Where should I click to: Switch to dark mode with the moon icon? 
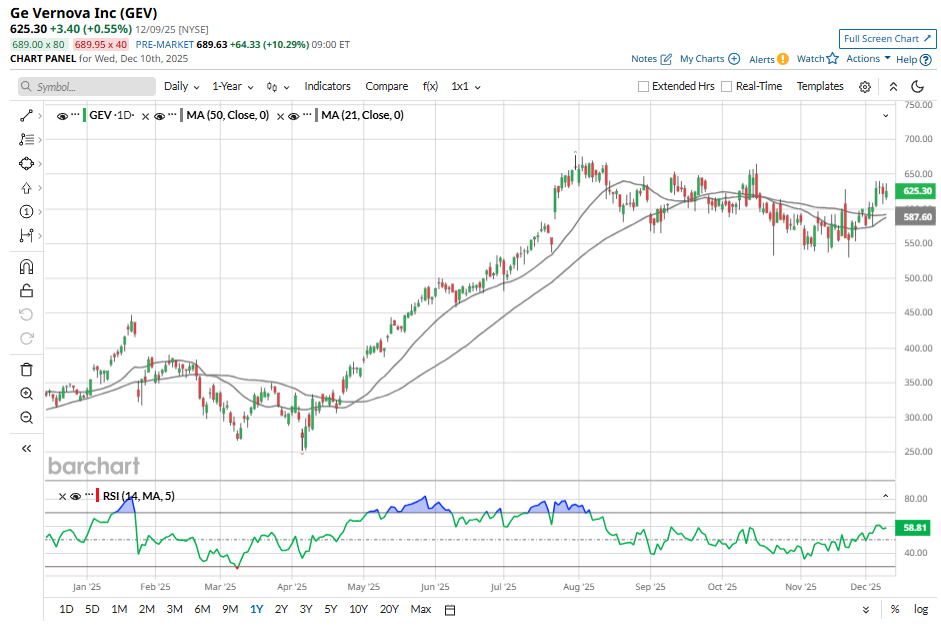coord(917,87)
